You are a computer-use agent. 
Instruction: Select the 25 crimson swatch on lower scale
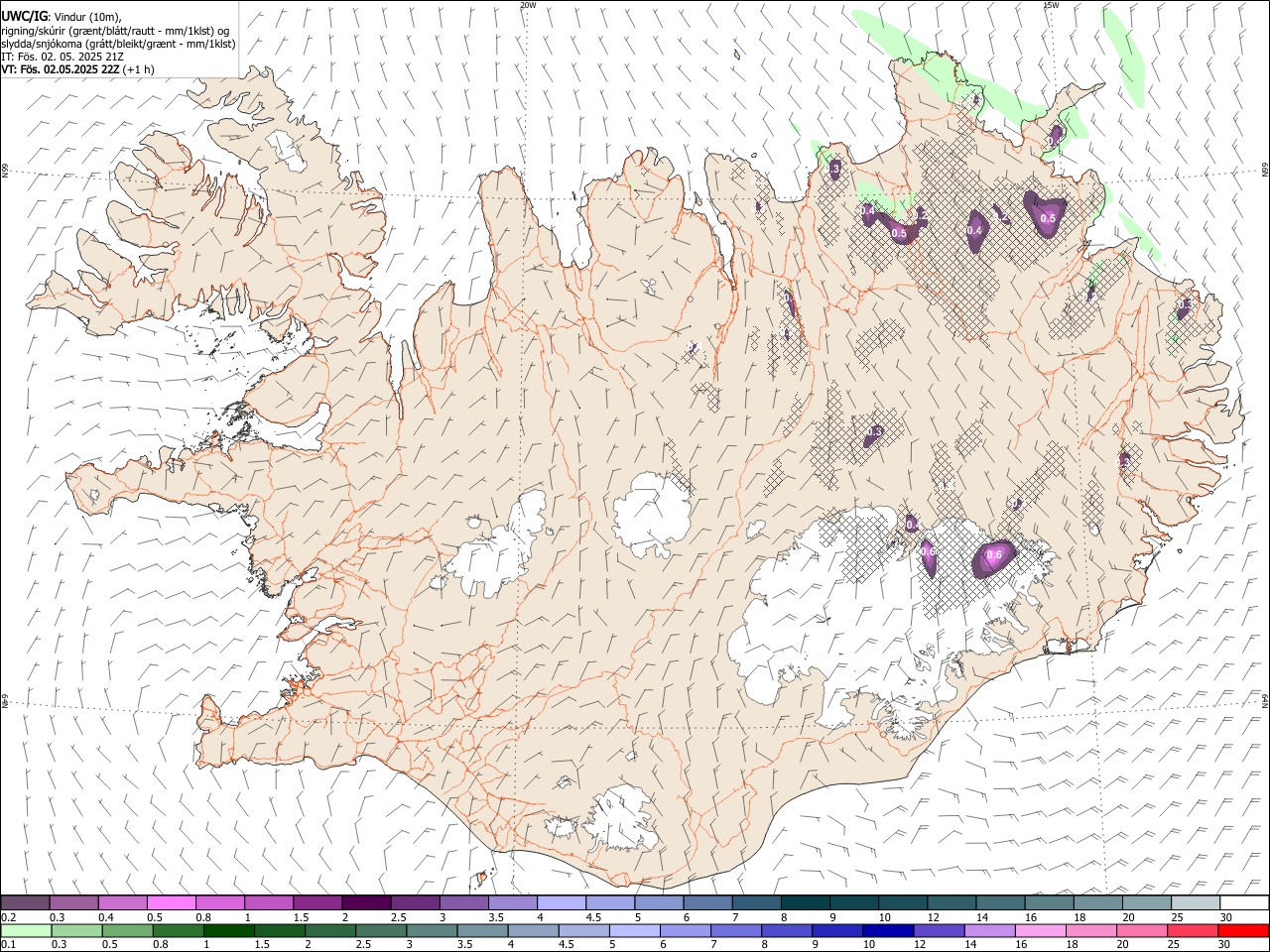pos(1192,930)
